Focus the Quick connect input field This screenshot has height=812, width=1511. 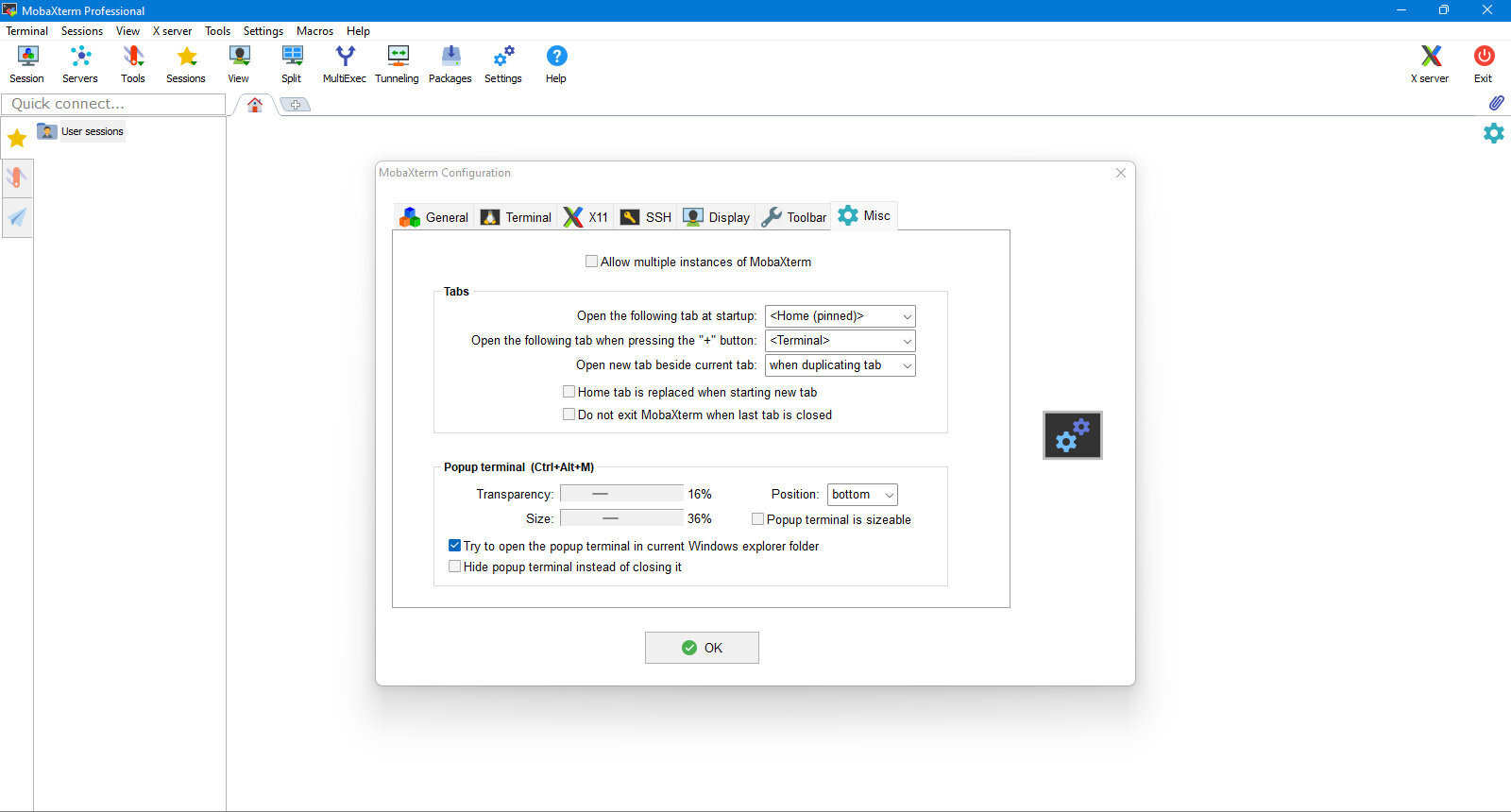pyautogui.click(x=113, y=104)
